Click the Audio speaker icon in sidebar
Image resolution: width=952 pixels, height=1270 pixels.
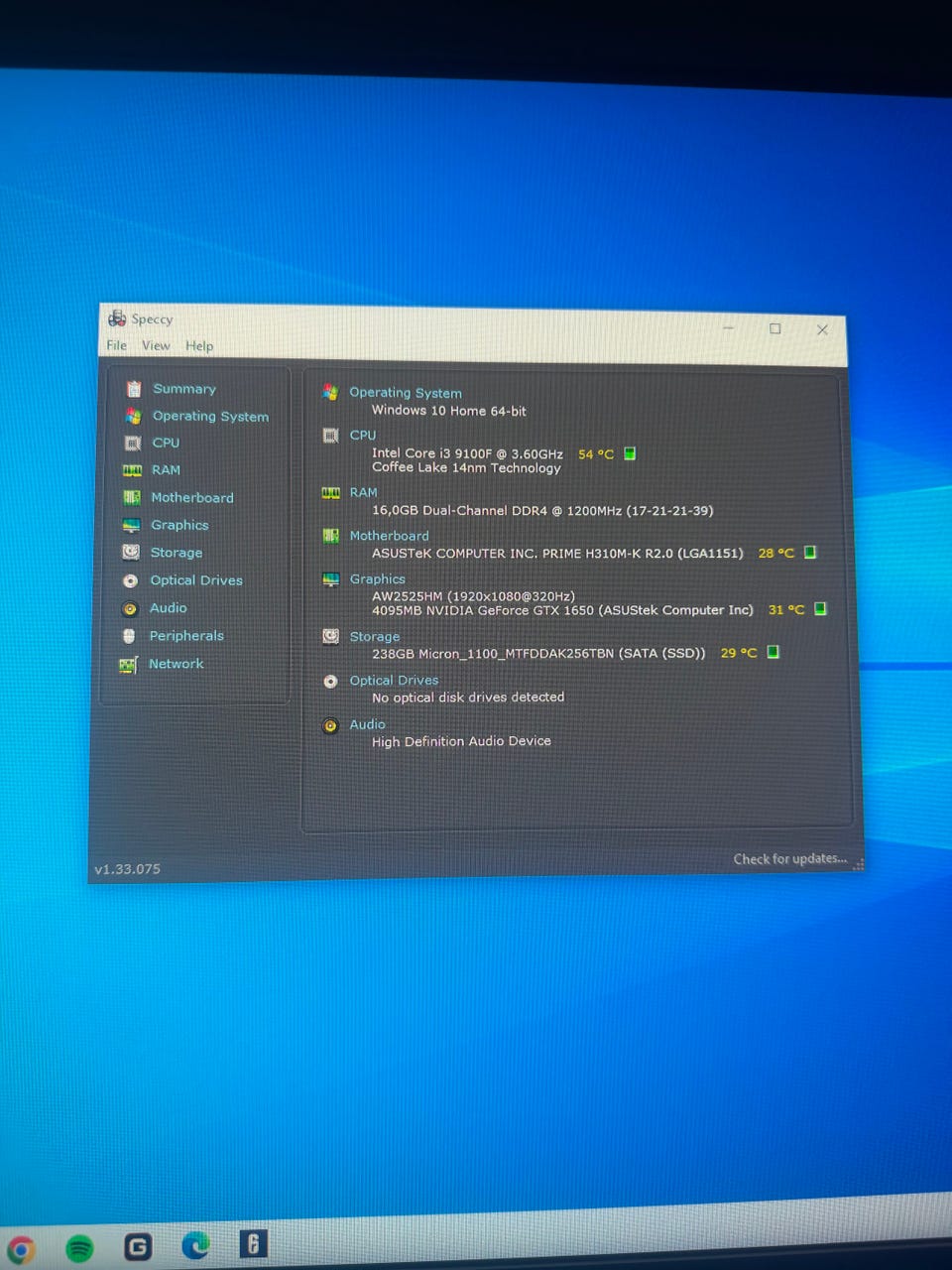(130, 608)
